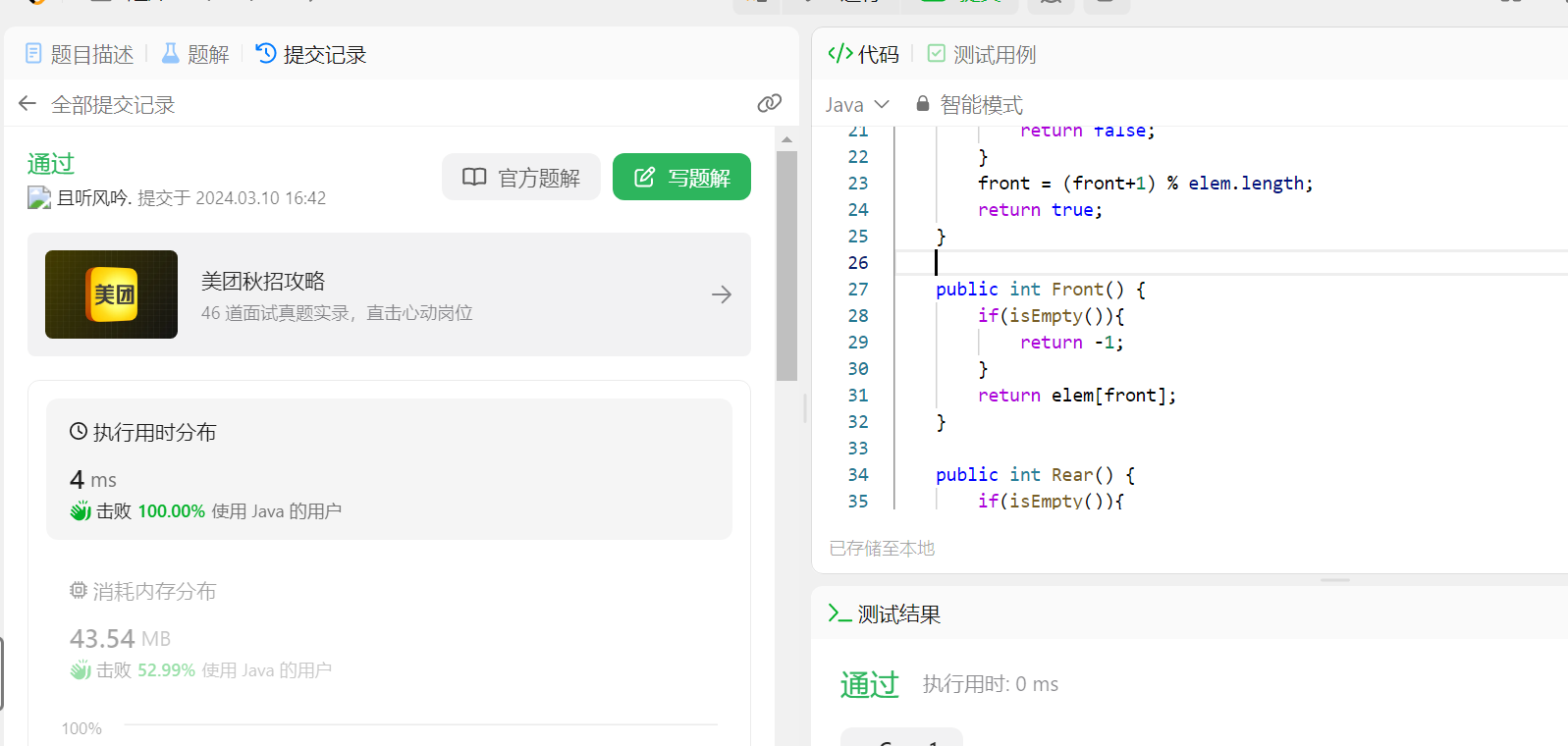This screenshot has width=1568, height=746.
Task: Click the 执行用时: 0 ms text
Action: (x=991, y=684)
